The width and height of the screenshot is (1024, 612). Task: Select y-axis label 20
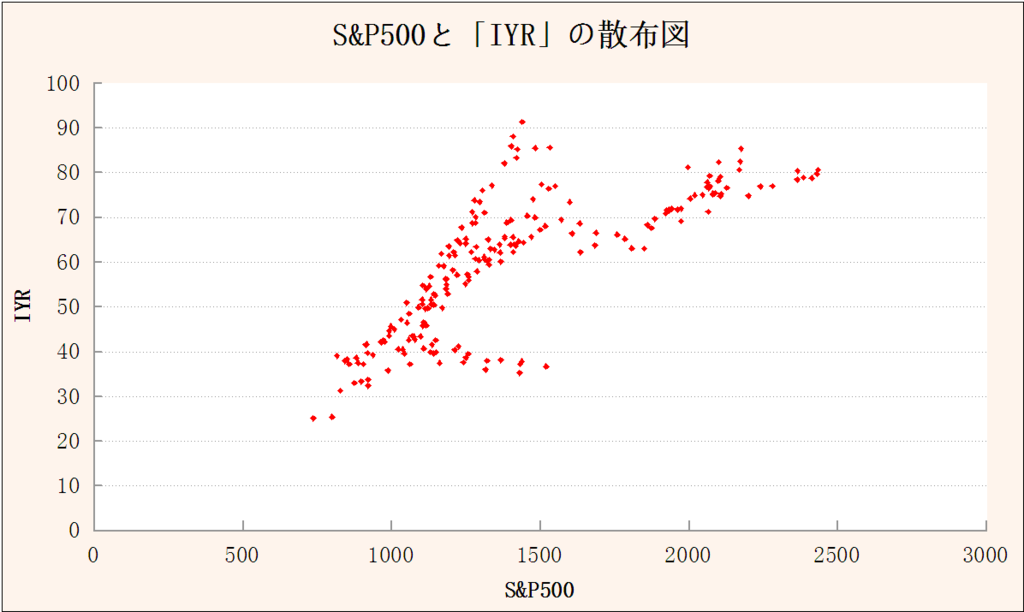point(69,441)
